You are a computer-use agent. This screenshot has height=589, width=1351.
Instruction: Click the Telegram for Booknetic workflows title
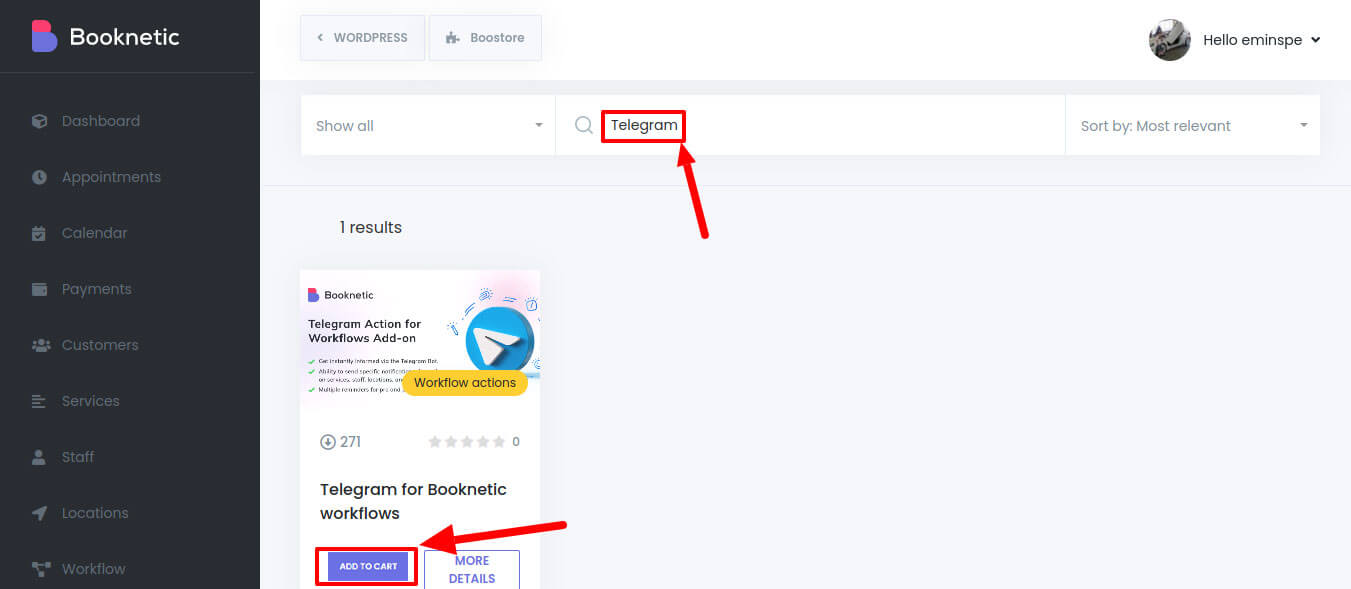[413, 501]
